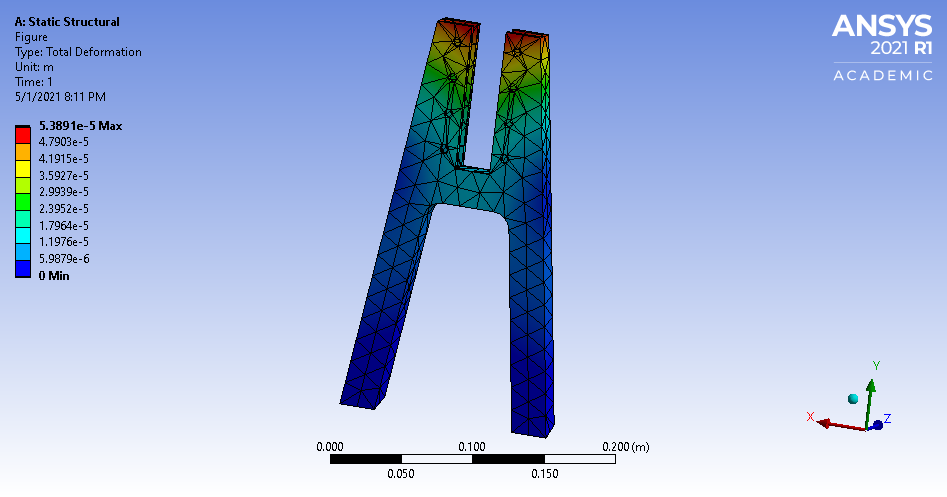This screenshot has width=947, height=497.
Task: Pick the red top of the right prong
Action: pos(527,42)
